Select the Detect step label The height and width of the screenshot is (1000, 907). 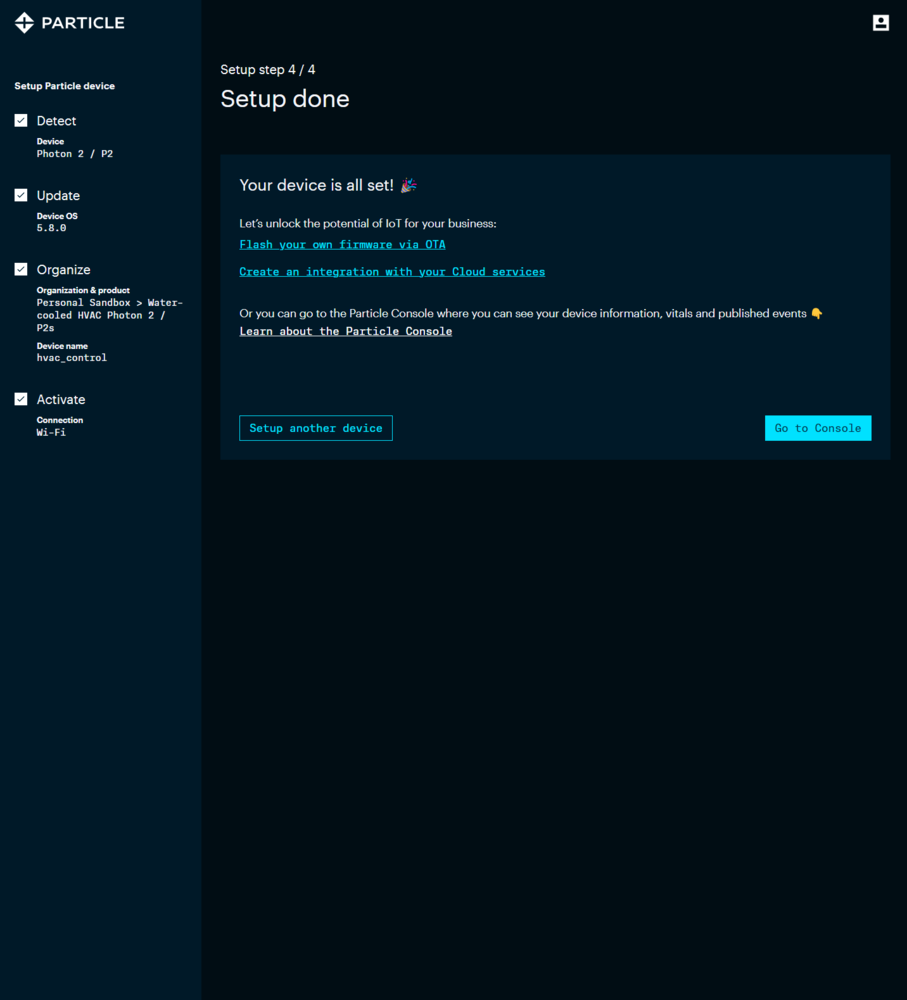tap(56, 121)
